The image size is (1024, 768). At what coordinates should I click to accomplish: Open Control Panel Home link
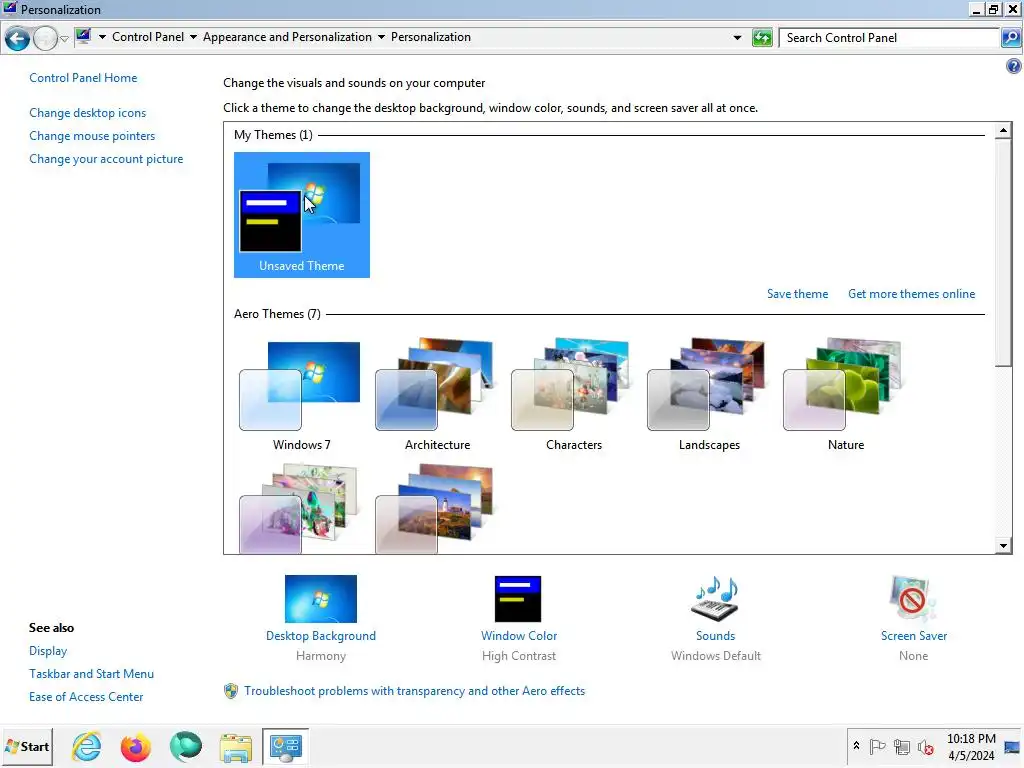point(83,78)
